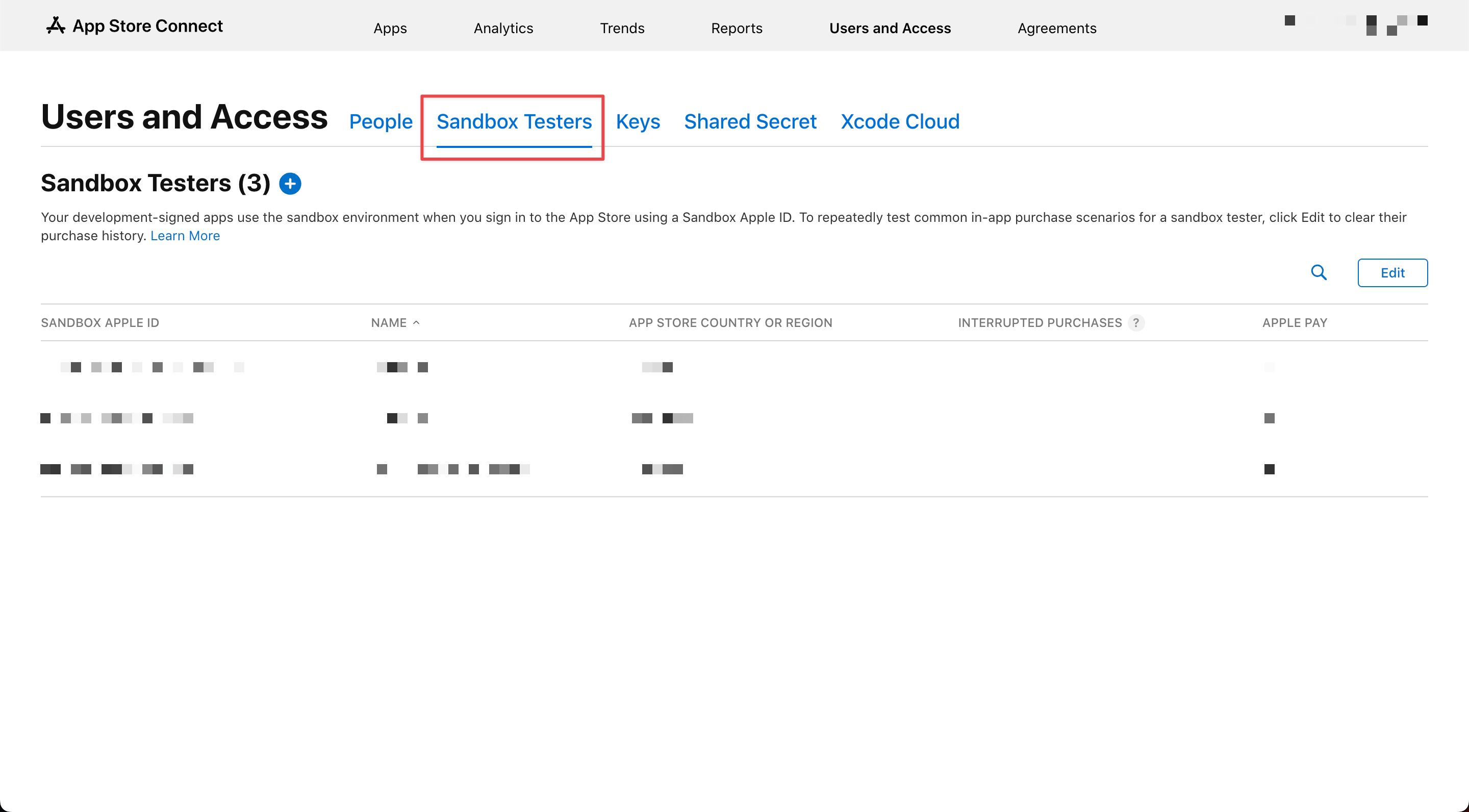The image size is (1469, 812).
Task: Click APP STORE COUNTRY OR REGION header
Action: click(730, 323)
